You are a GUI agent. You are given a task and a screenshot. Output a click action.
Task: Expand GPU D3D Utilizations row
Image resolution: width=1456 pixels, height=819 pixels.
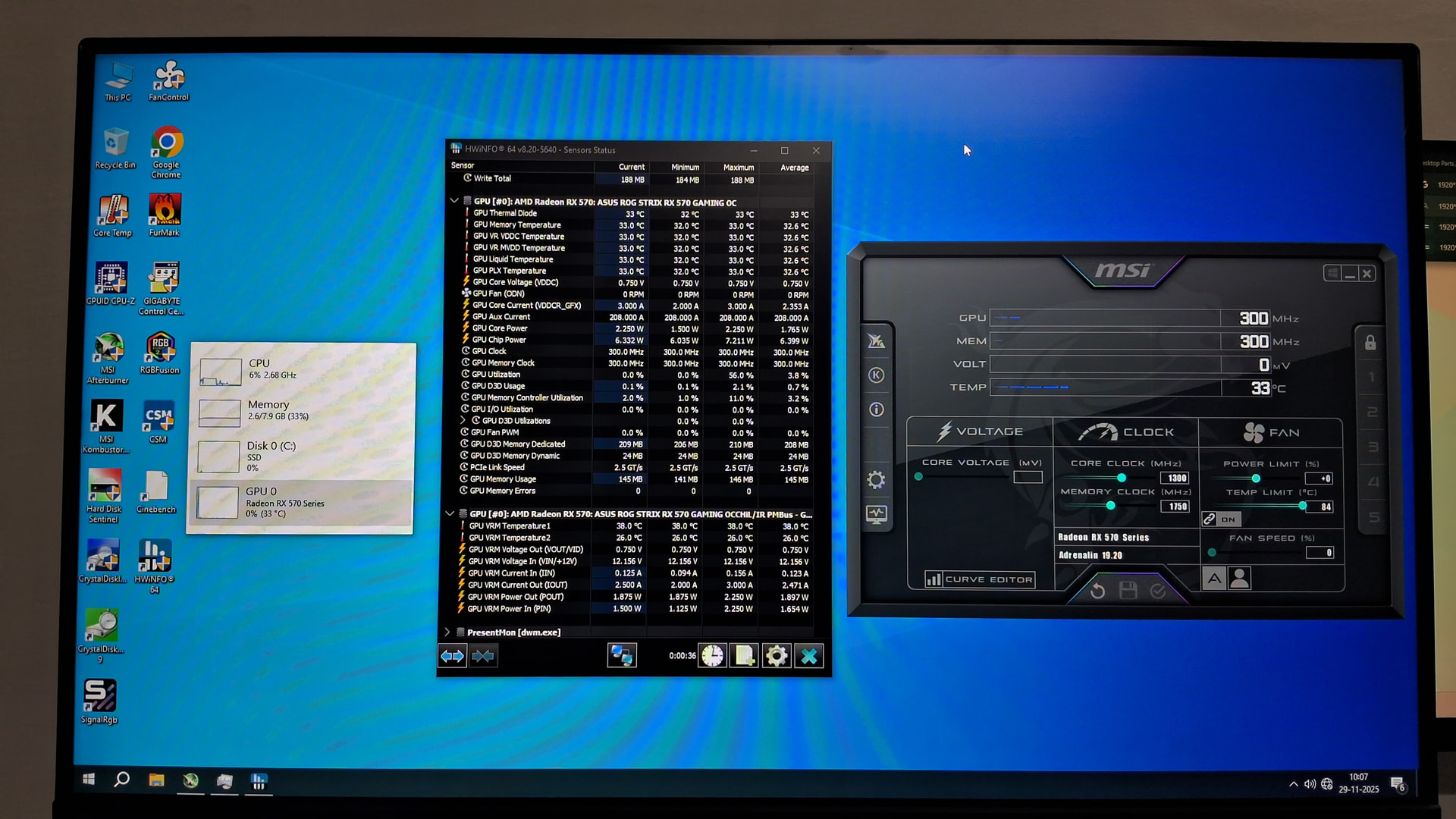pos(463,421)
